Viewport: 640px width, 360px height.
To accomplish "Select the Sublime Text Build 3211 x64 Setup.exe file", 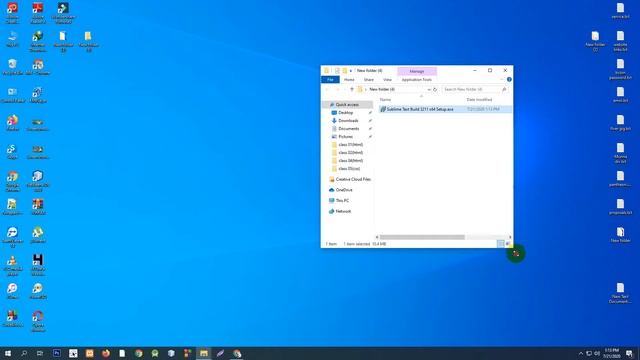I will 445,109.
